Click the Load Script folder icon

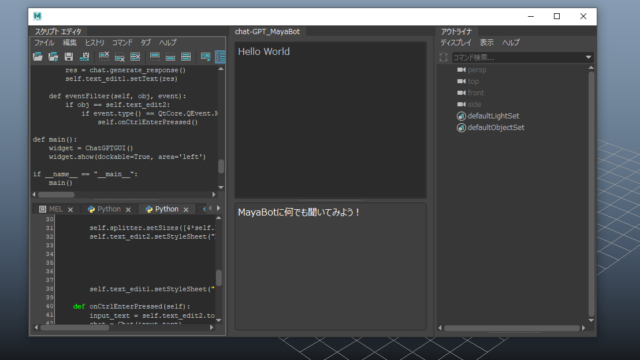(x=38, y=57)
